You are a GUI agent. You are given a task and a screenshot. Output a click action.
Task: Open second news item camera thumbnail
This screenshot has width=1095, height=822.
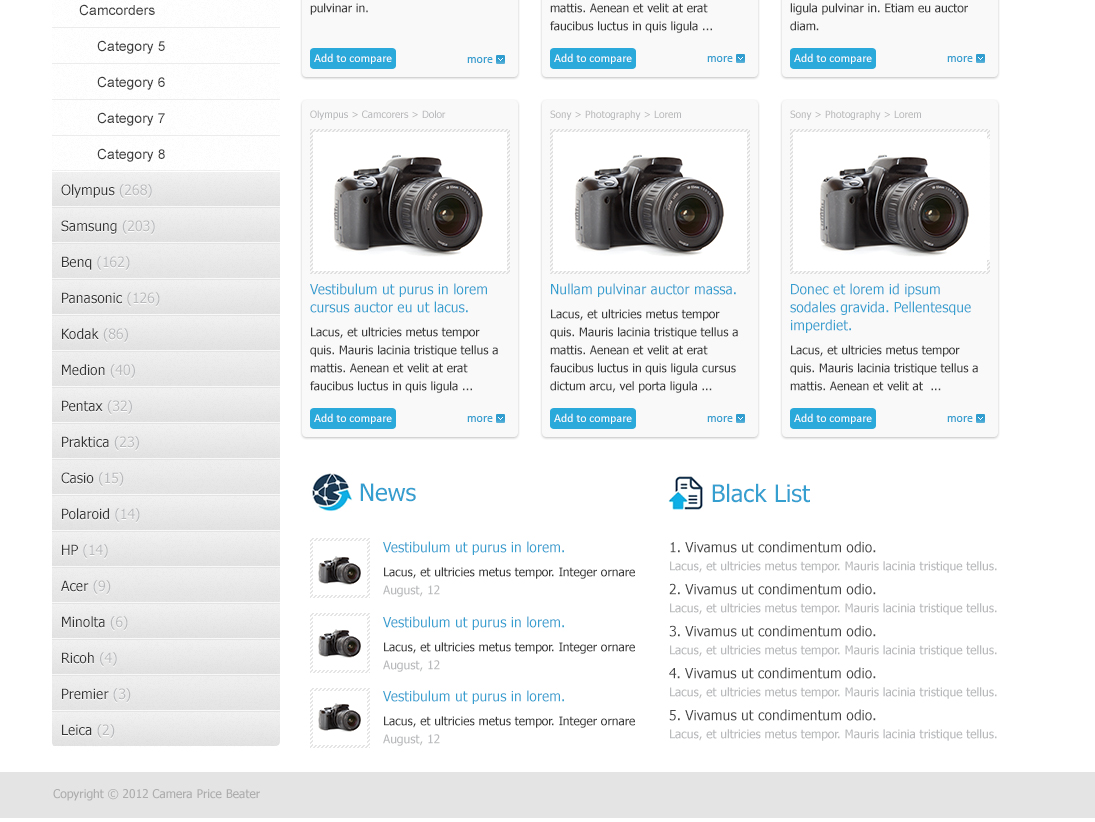point(340,643)
